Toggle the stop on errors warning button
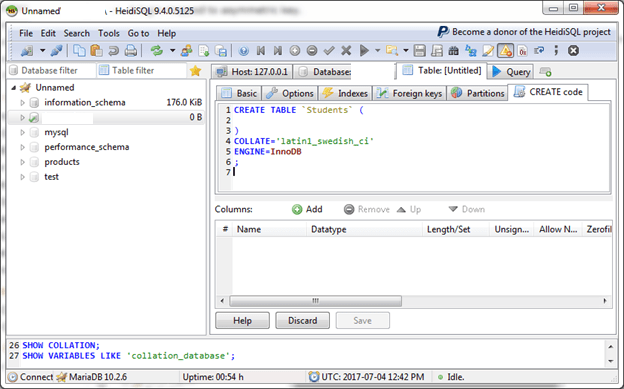 click(x=505, y=51)
